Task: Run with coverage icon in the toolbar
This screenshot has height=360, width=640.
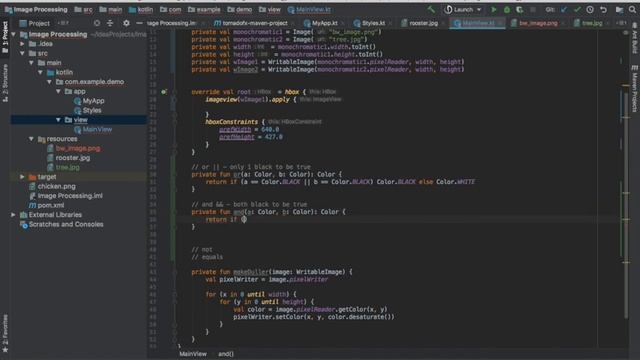Action: point(520,9)
